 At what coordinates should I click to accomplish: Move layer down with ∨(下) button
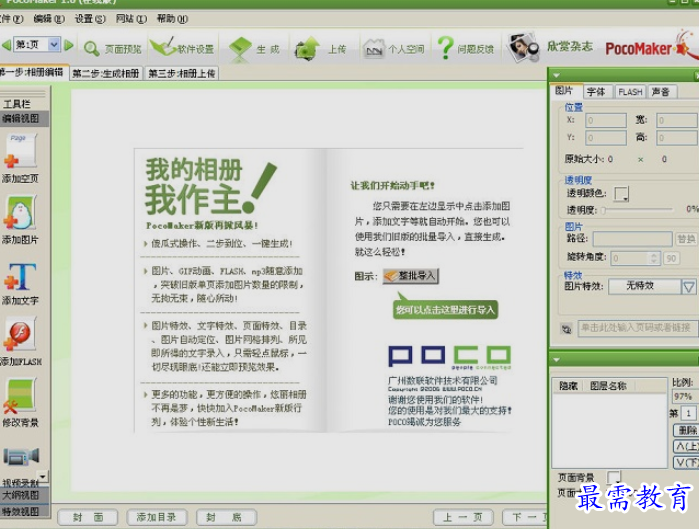687,462
